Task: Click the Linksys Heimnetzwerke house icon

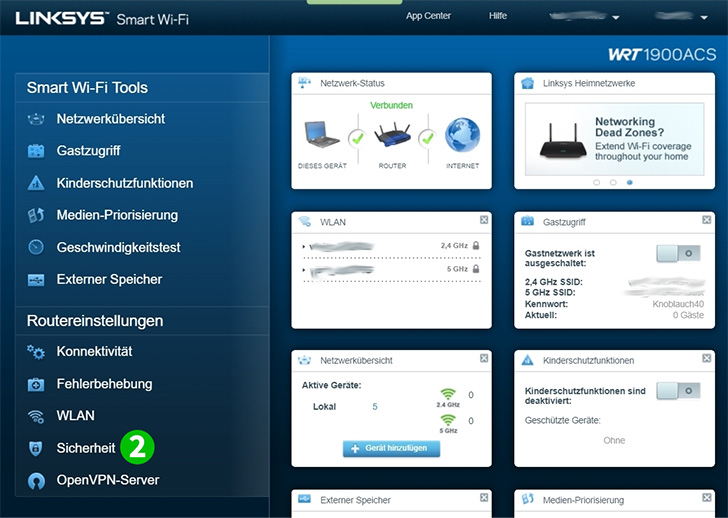Action: click(527, 83)
